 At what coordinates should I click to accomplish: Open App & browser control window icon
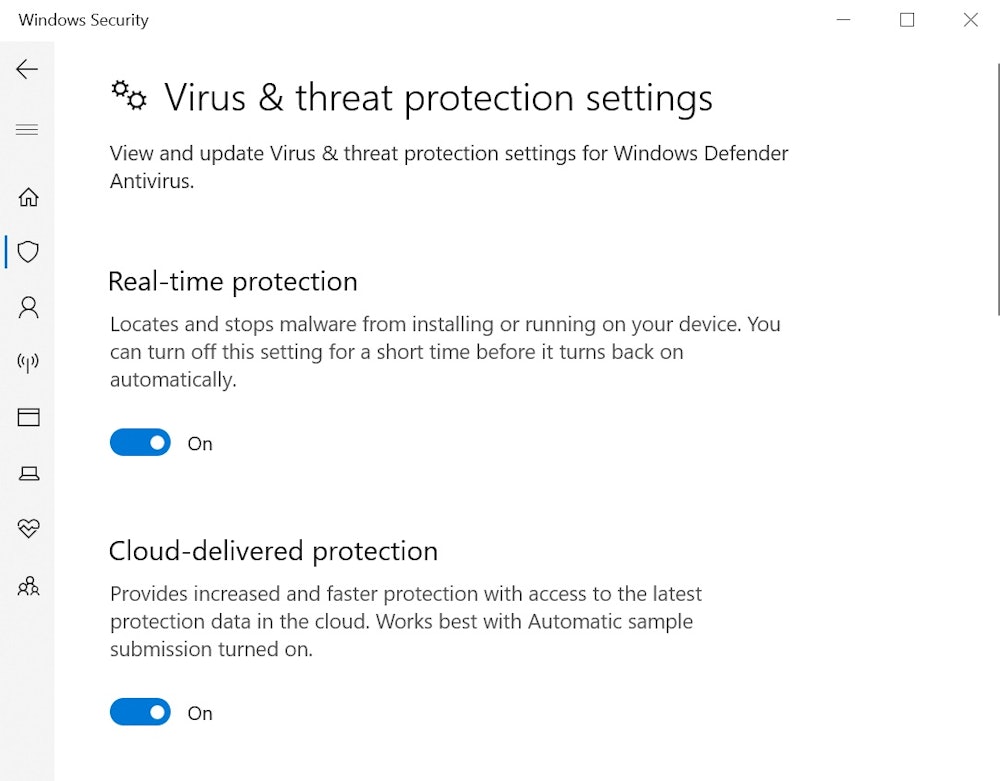[27, 417]
